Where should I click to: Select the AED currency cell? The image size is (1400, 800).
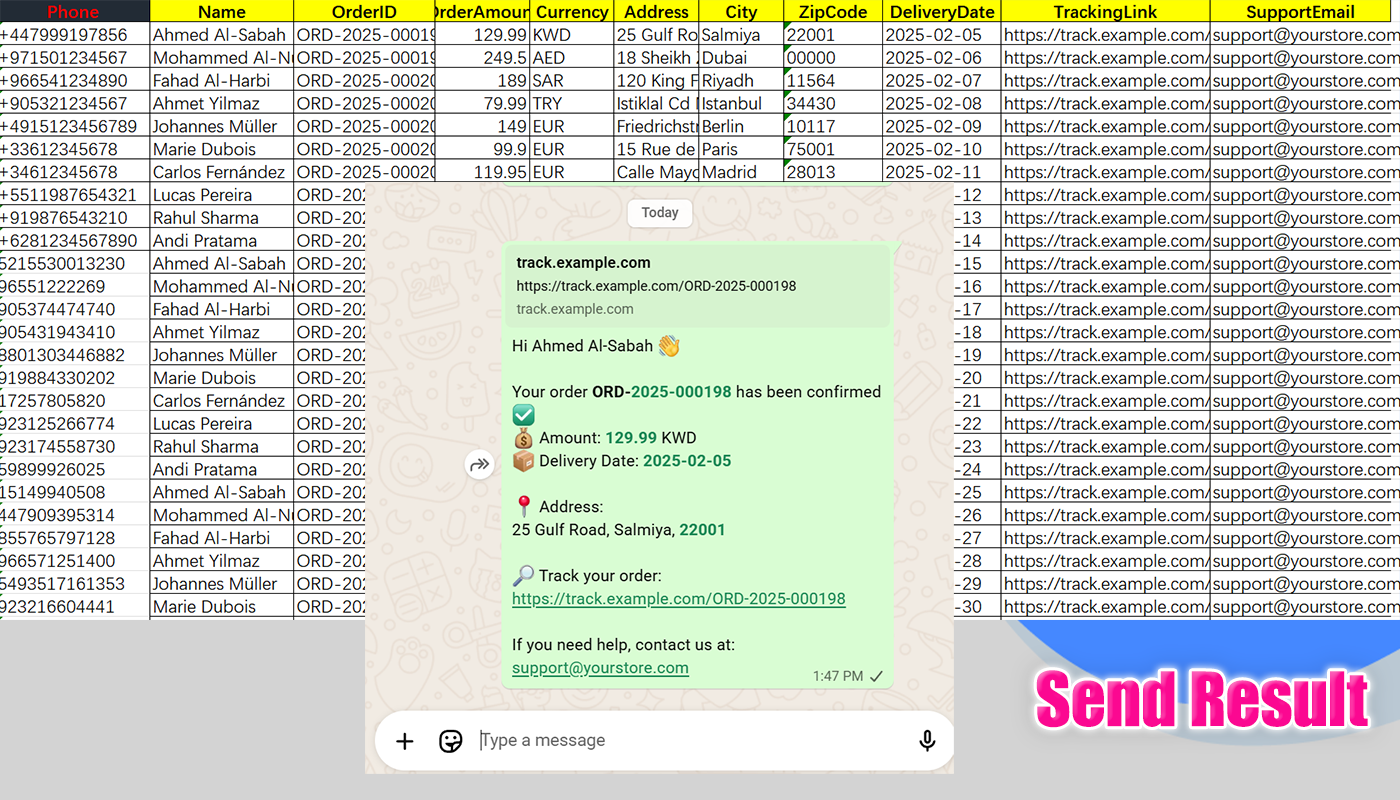coord(572,58)
